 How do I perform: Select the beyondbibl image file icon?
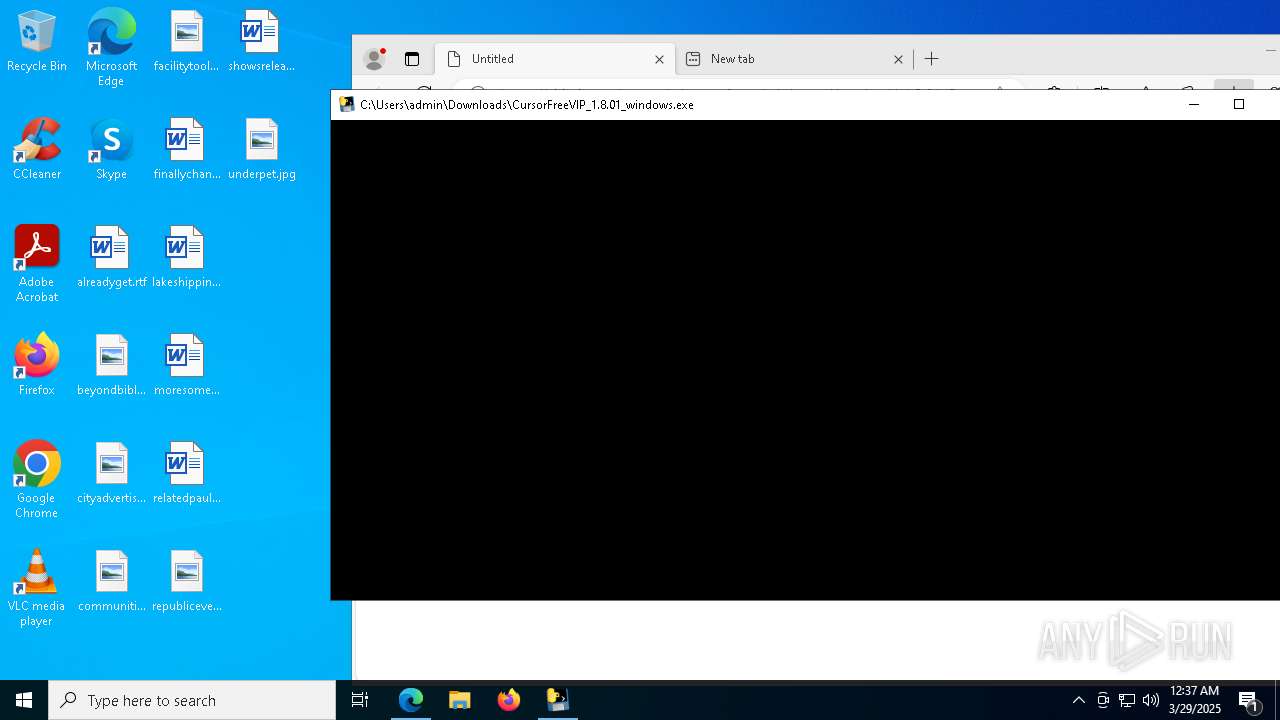click(x=111, y=366)
